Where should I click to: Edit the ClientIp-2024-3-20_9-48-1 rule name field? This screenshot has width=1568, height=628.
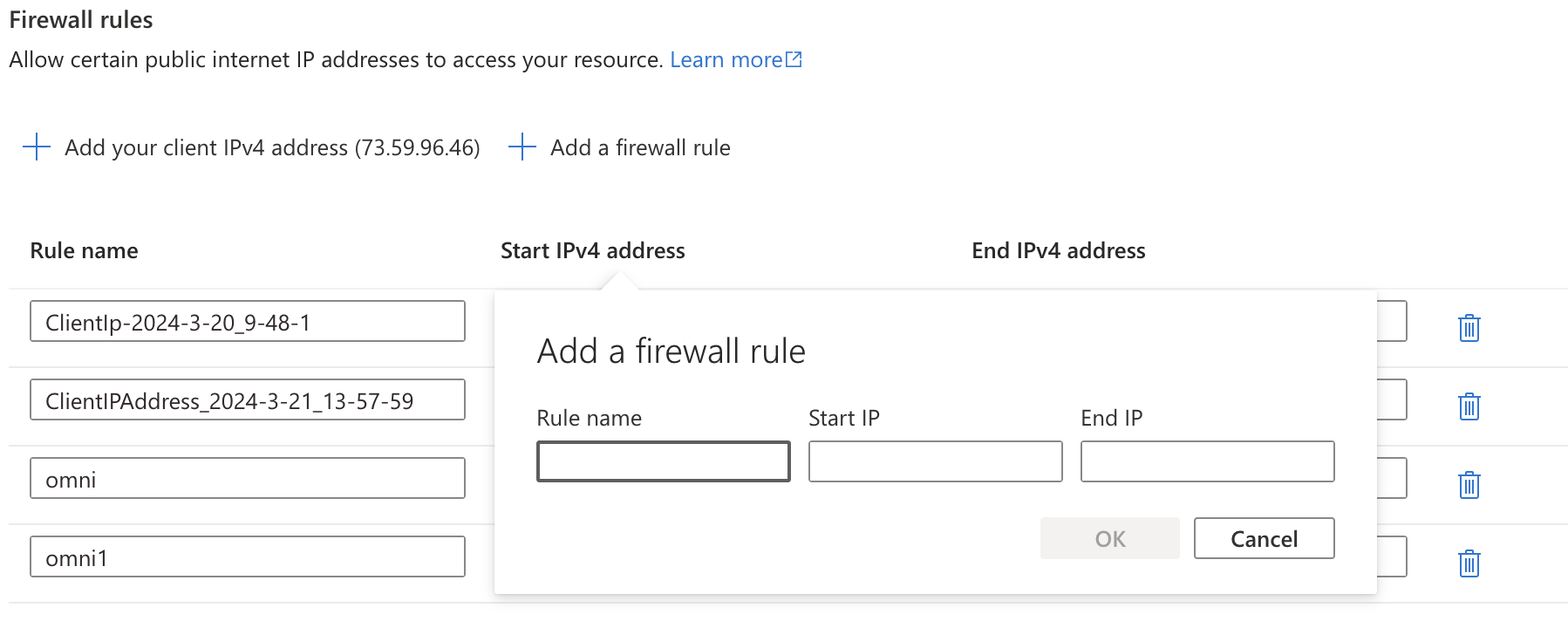click(247, 322)
